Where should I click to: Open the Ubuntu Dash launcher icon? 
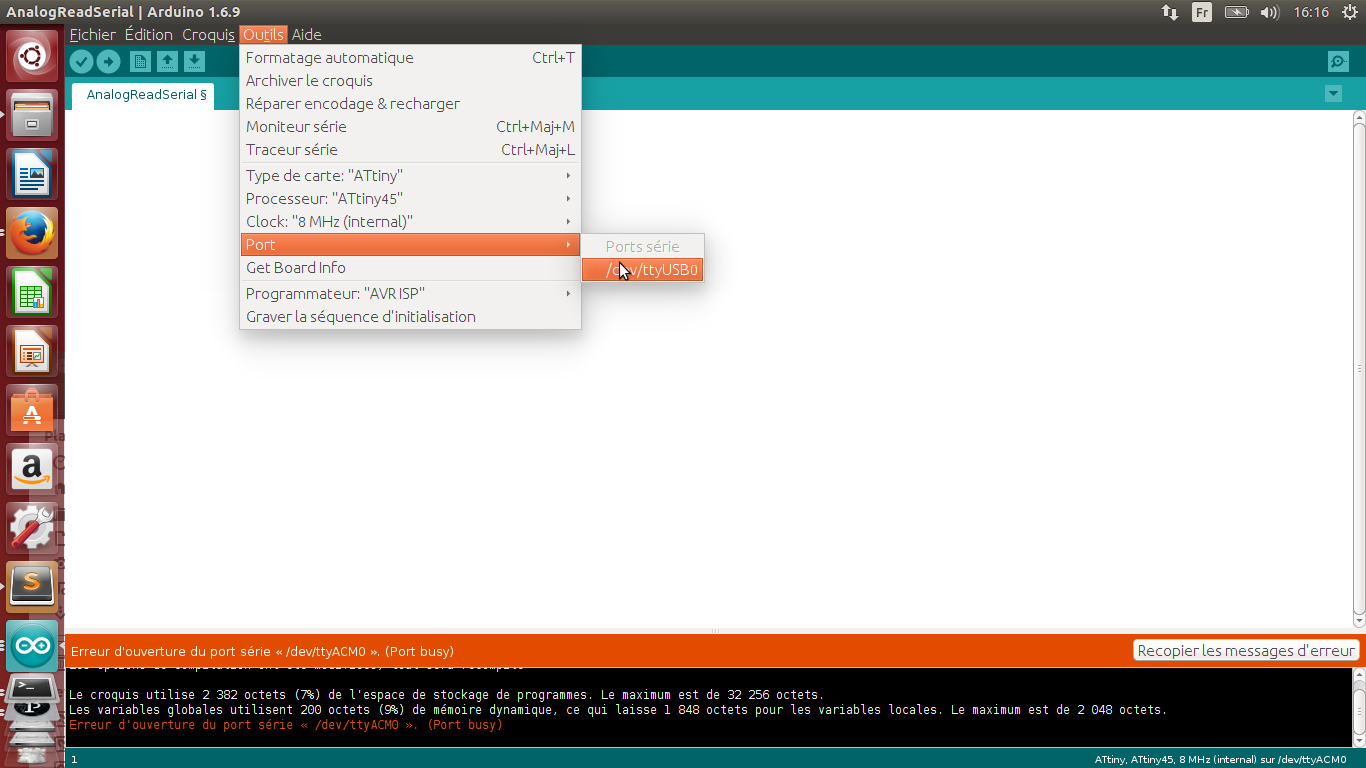[x=33, y=57]
